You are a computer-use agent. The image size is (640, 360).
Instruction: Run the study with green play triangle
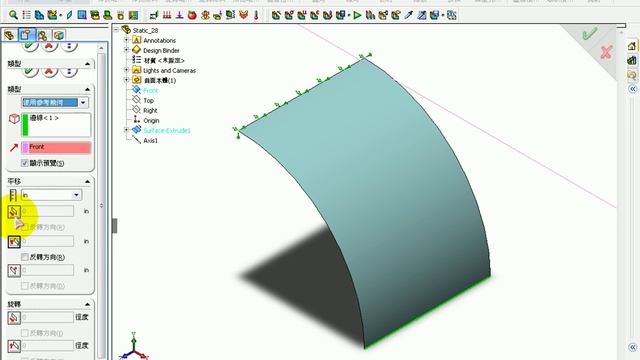[x=358, y=16]
